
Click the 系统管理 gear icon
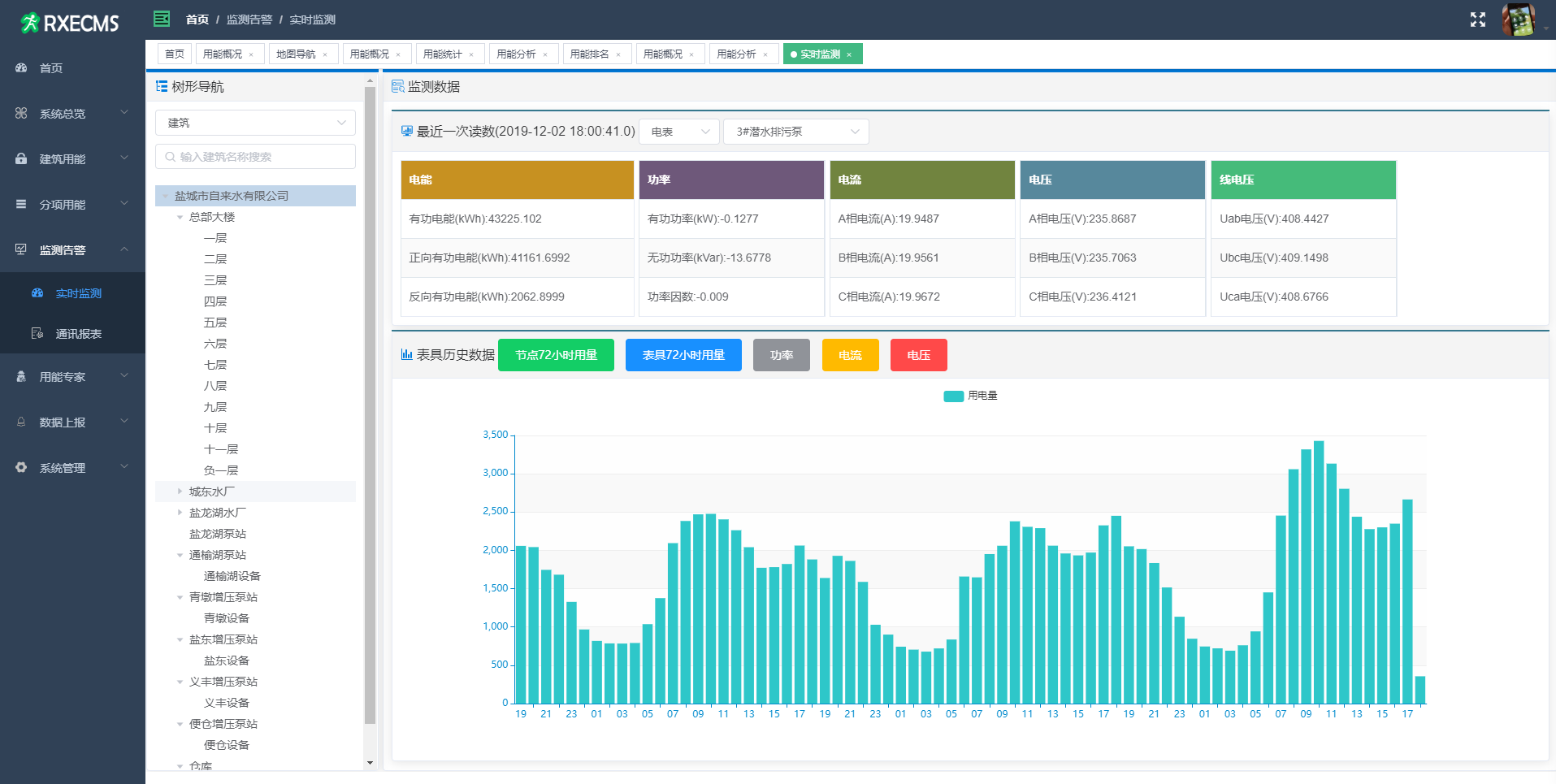21,468
